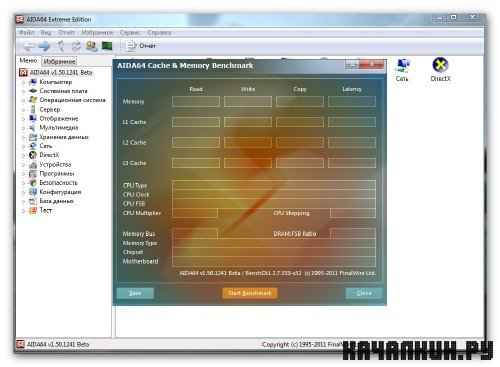500x367 pixels.
Task: Click the blue forward arrow toolbar icon
Action: [x=44, y=46]
